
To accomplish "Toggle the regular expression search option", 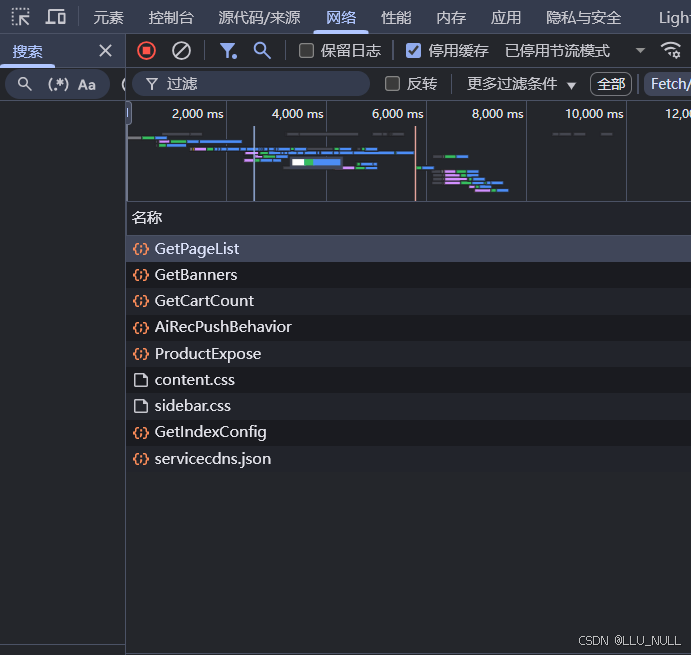I will [58, 84].
